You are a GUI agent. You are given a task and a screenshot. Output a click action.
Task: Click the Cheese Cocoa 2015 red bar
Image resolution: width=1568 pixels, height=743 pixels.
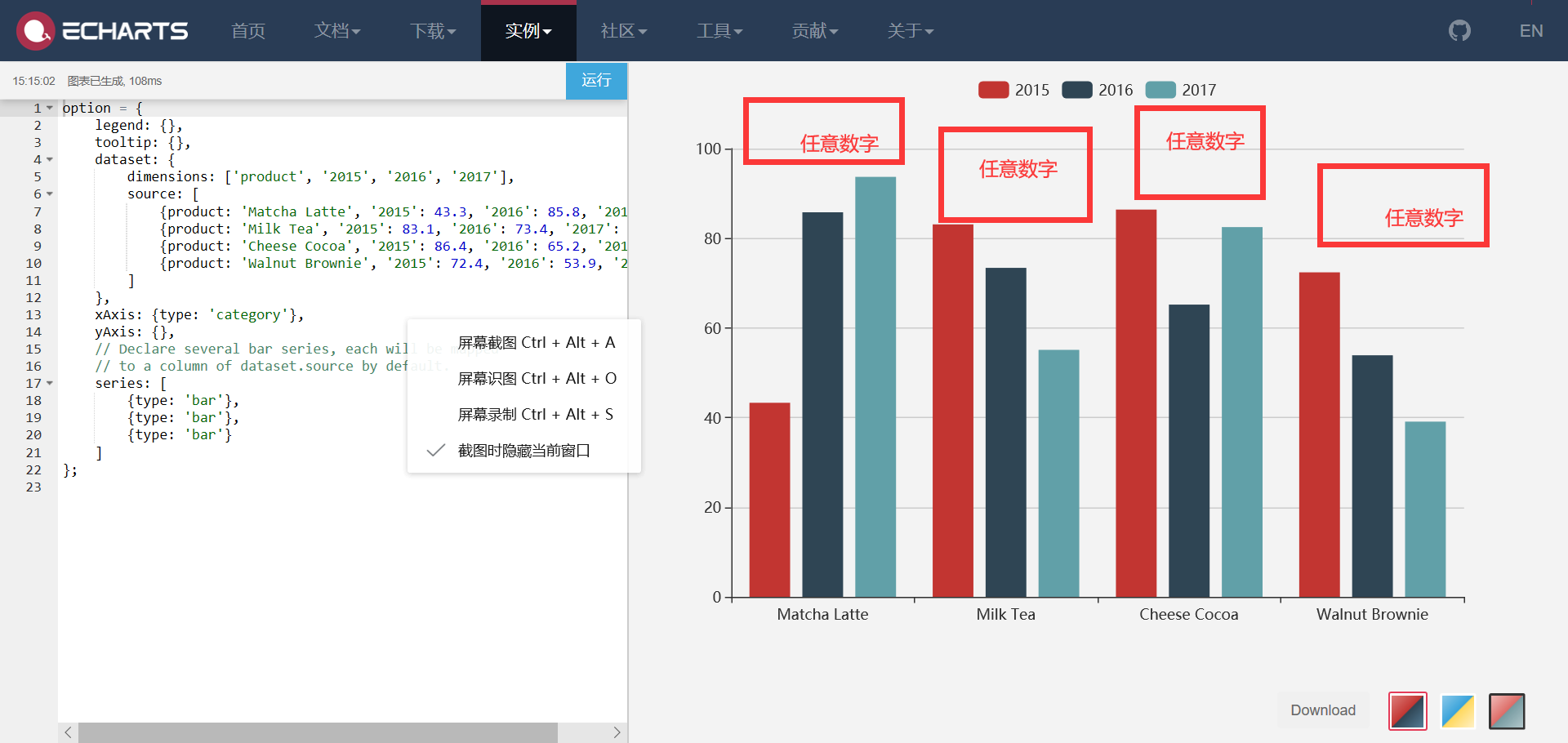tap(1136, 403)
